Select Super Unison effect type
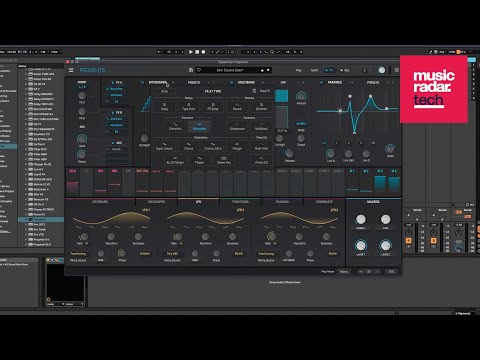 [164, 146]
